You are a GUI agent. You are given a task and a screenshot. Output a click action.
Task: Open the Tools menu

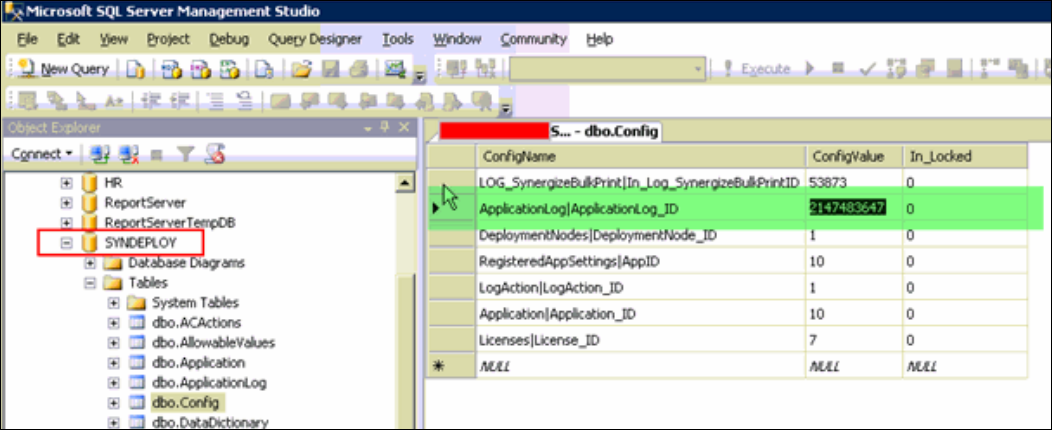[397, 39]
